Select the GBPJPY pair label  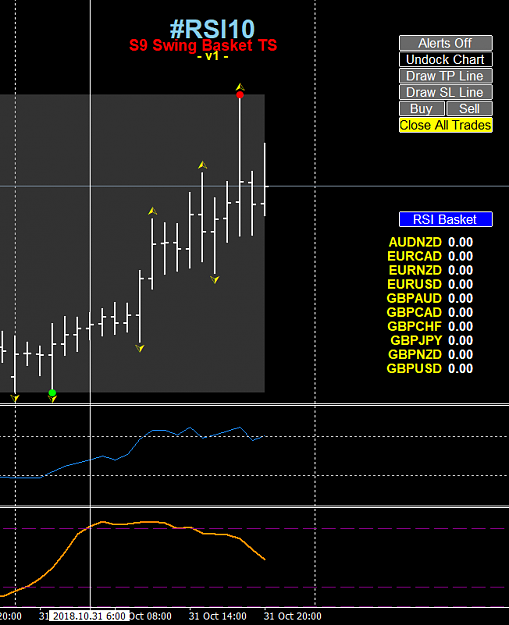(x=416, y=340)
